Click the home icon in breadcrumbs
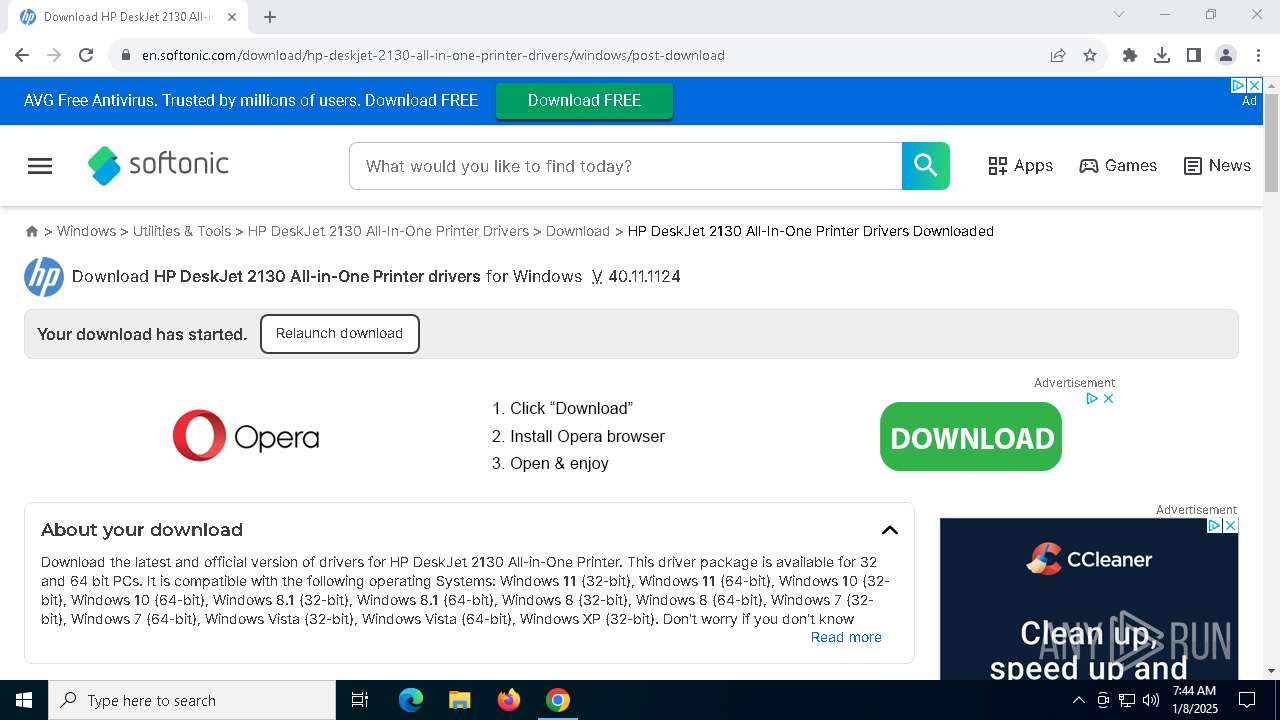The height and width of the screenshot is (720, 1280). [32, 231]
